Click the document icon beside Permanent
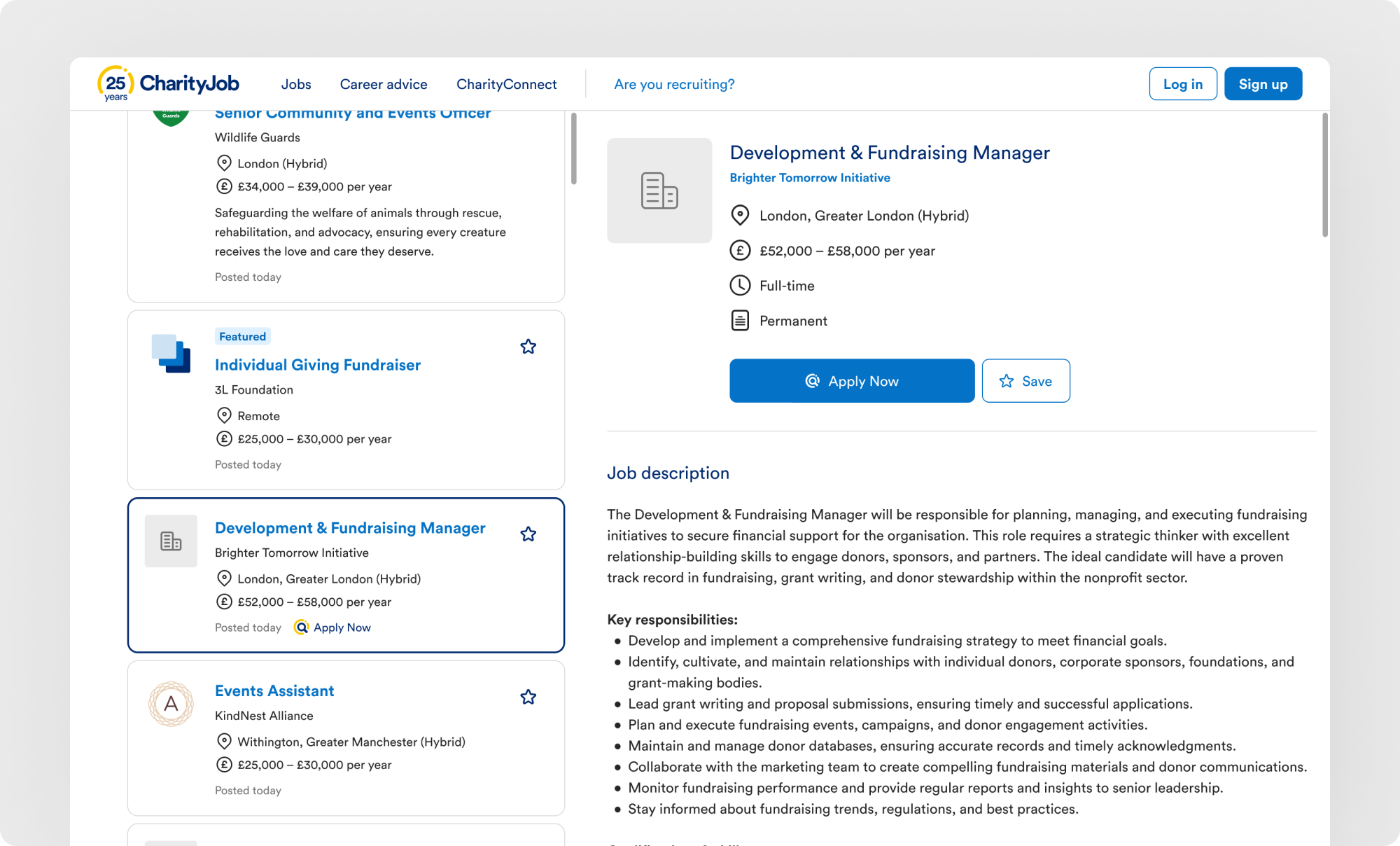The width and height of the screenshot is (1400, 846). 740,320
